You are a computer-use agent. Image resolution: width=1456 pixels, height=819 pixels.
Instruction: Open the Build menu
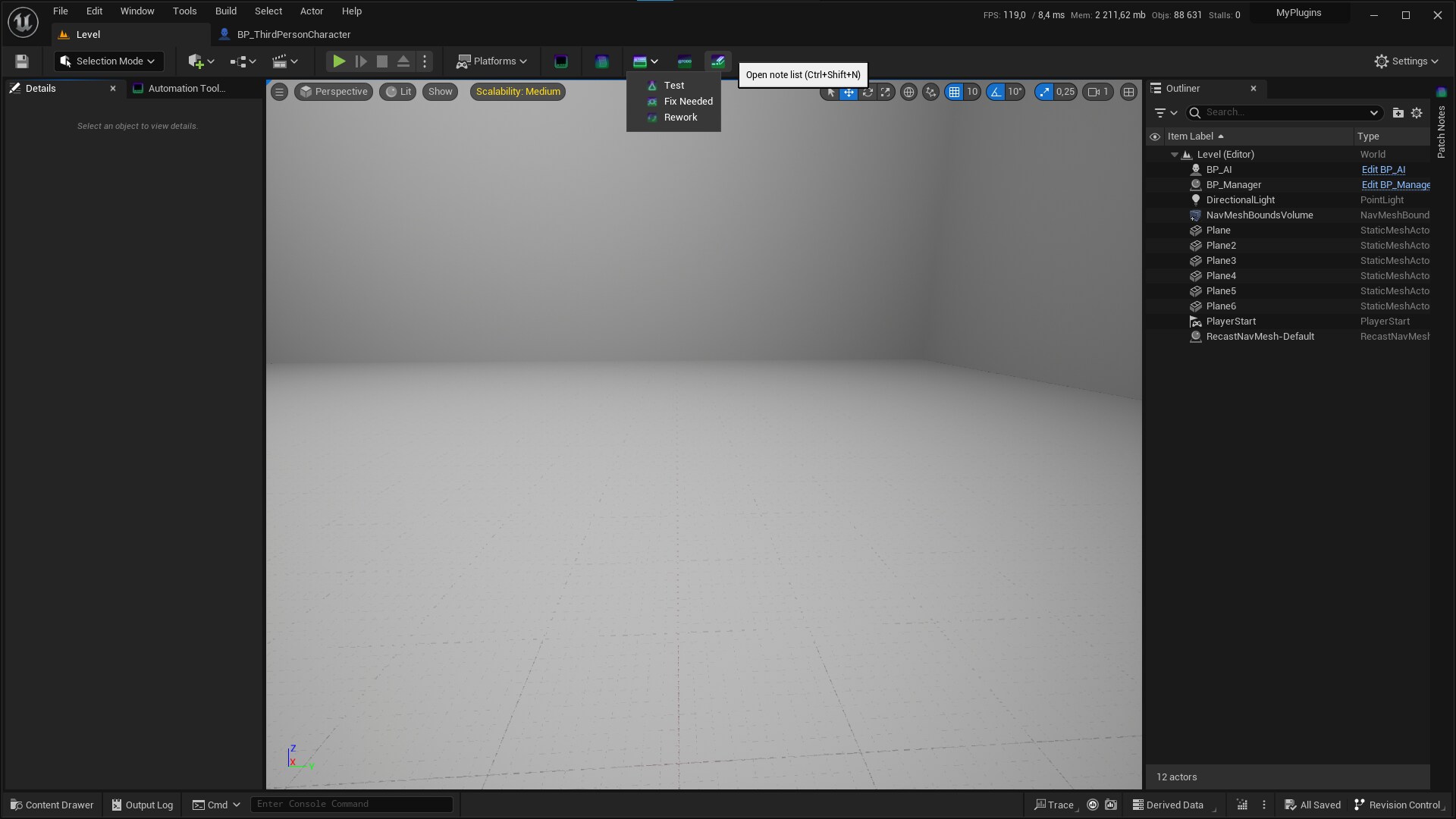pyautogui.click(x=226, y=11)
